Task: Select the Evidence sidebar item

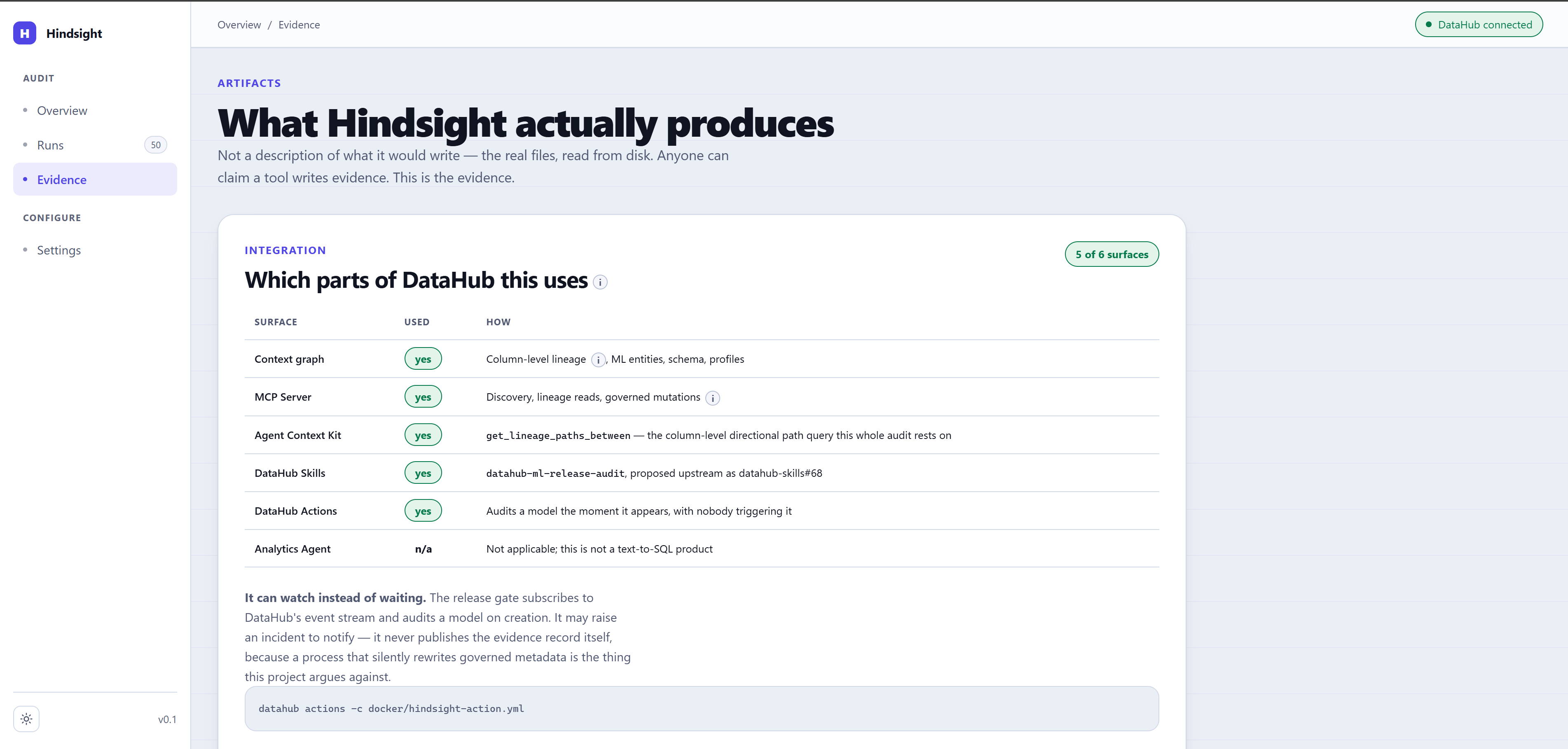Action: click(x=95, y=180)
